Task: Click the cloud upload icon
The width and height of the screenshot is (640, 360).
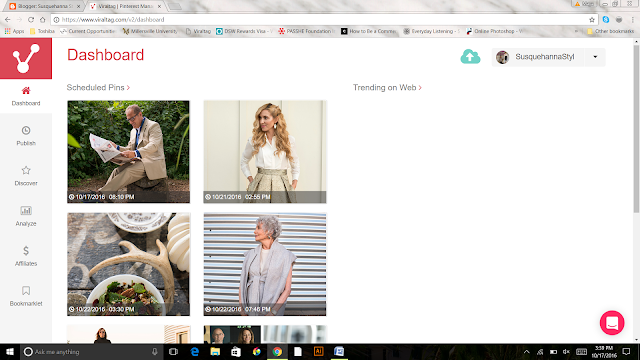Action: (x=470, y=57)
